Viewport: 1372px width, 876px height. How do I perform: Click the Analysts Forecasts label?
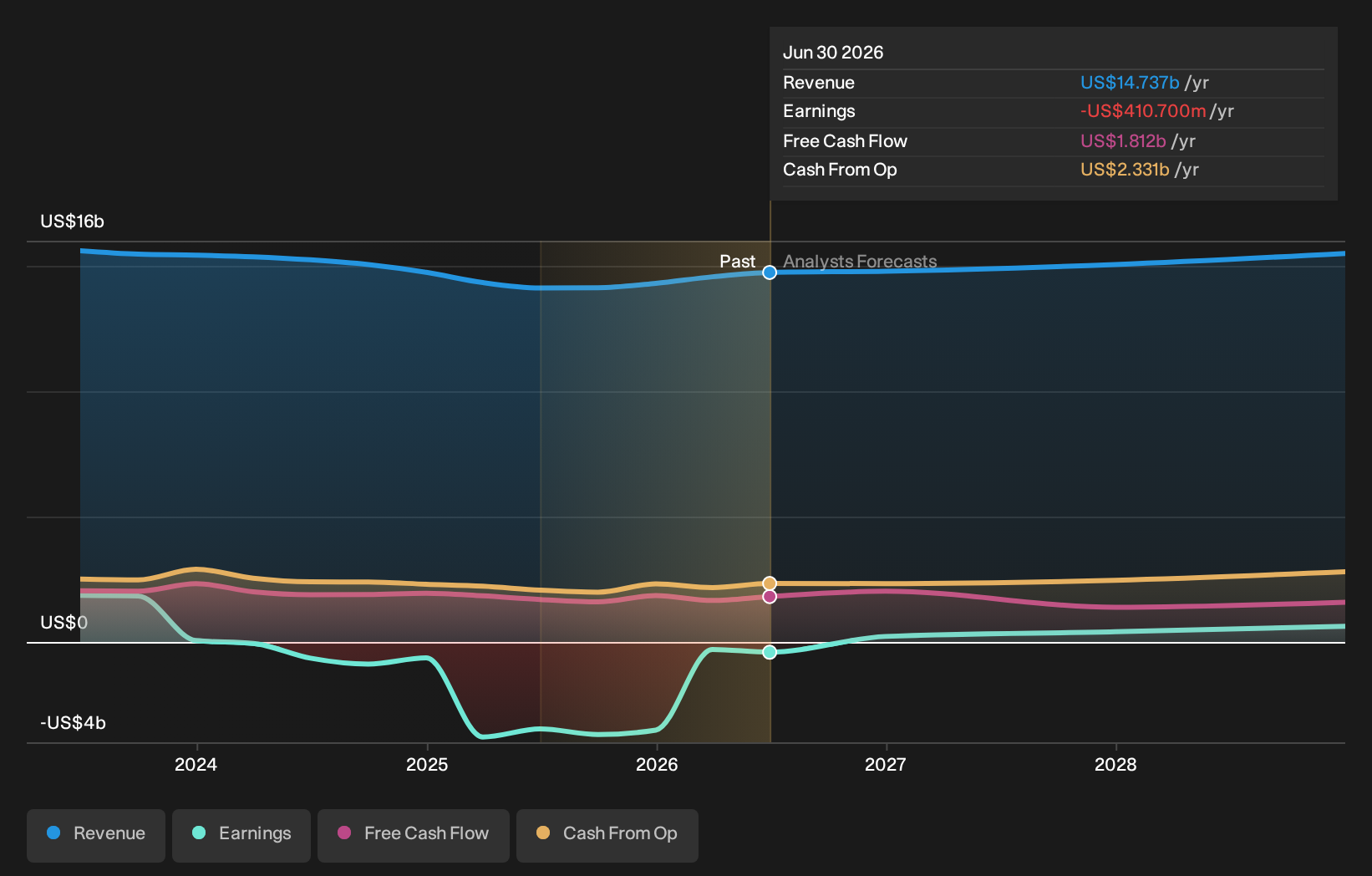click(860, 262)
